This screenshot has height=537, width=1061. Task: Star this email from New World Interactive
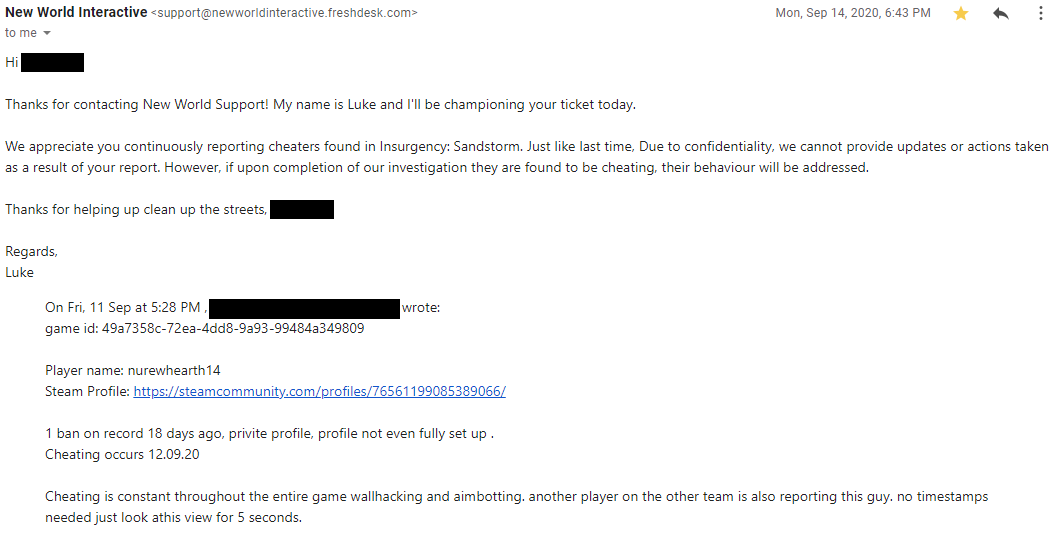(x=961, y=13)
